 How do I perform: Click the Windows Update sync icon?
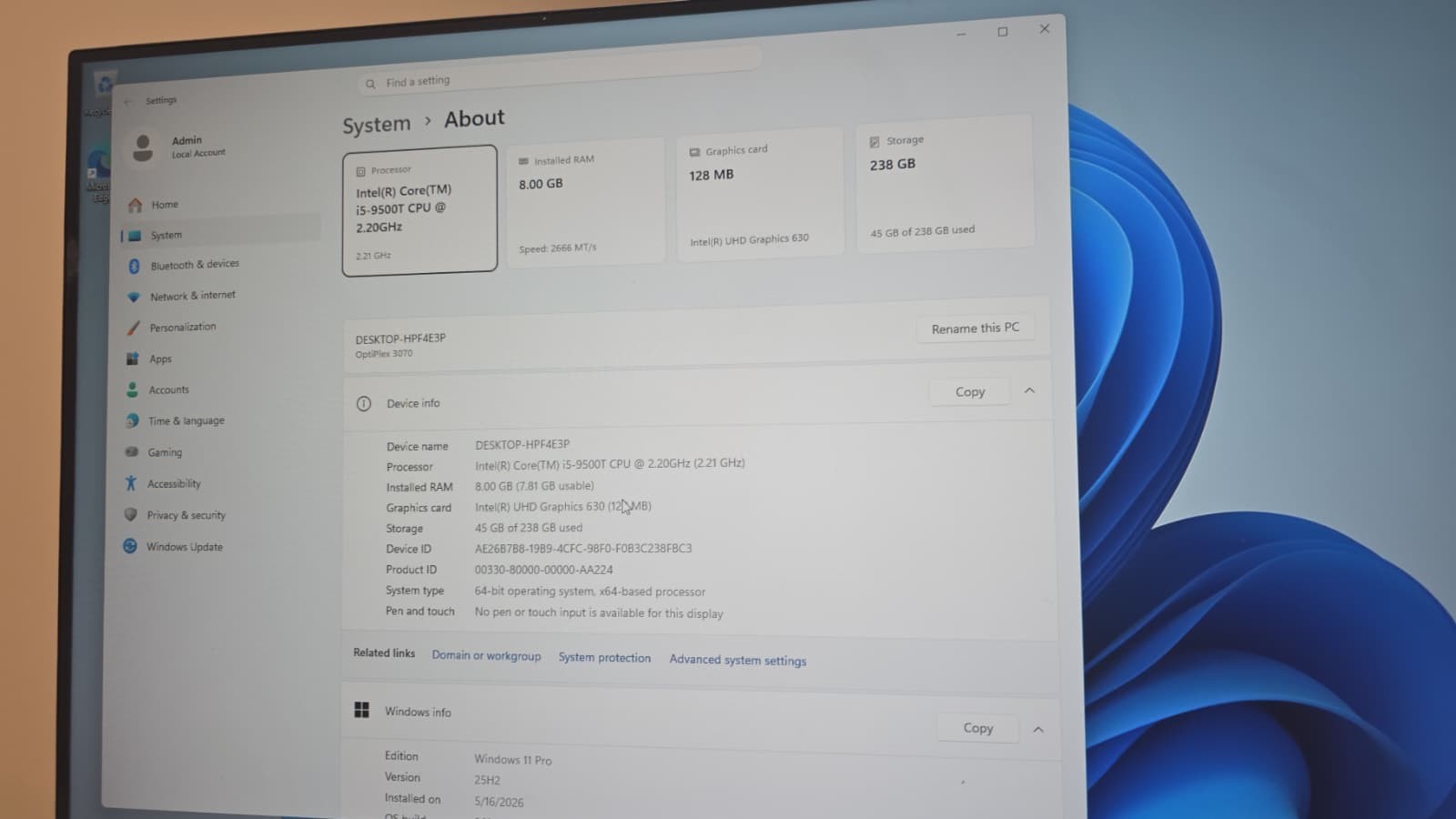point(130,546)
